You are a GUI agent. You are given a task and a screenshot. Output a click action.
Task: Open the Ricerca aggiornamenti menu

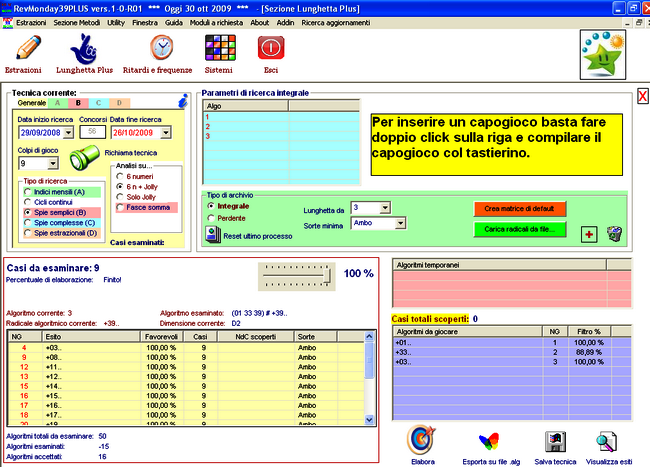click(335, 23)
